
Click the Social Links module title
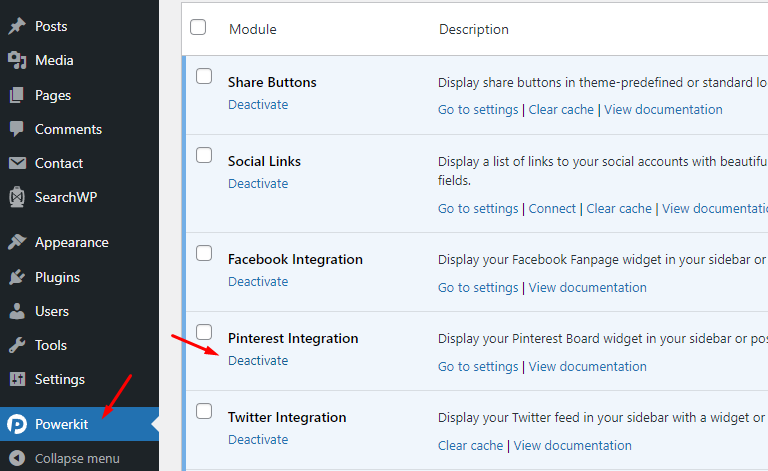pos(264,161)
